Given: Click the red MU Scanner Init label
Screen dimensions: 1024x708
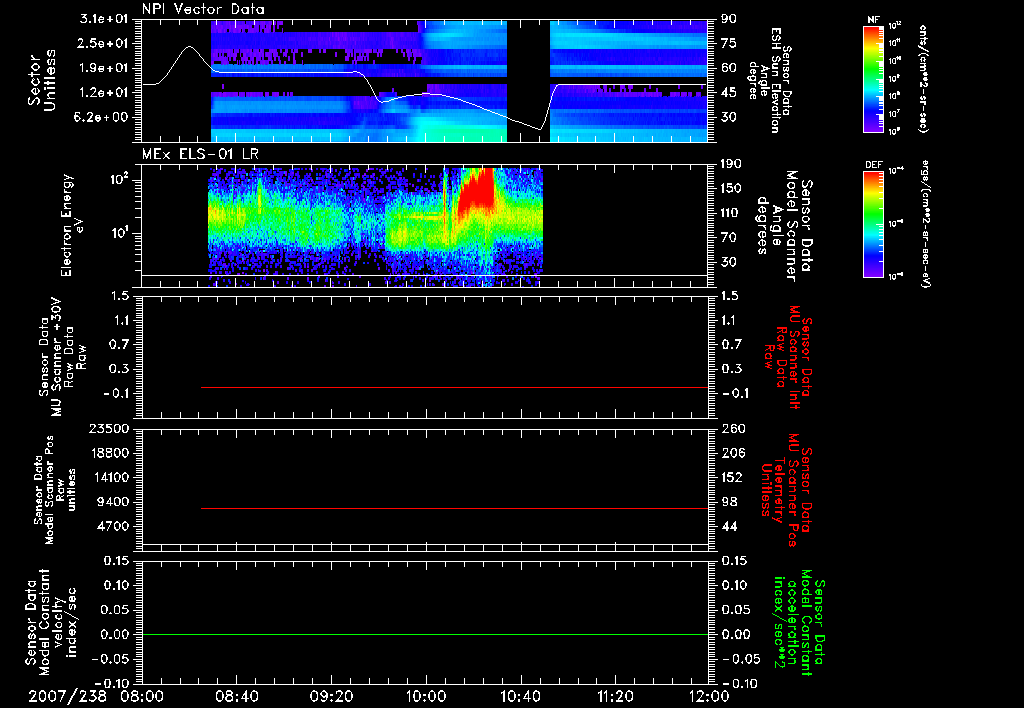Looking at the screenshot, I should click(789, 357).
